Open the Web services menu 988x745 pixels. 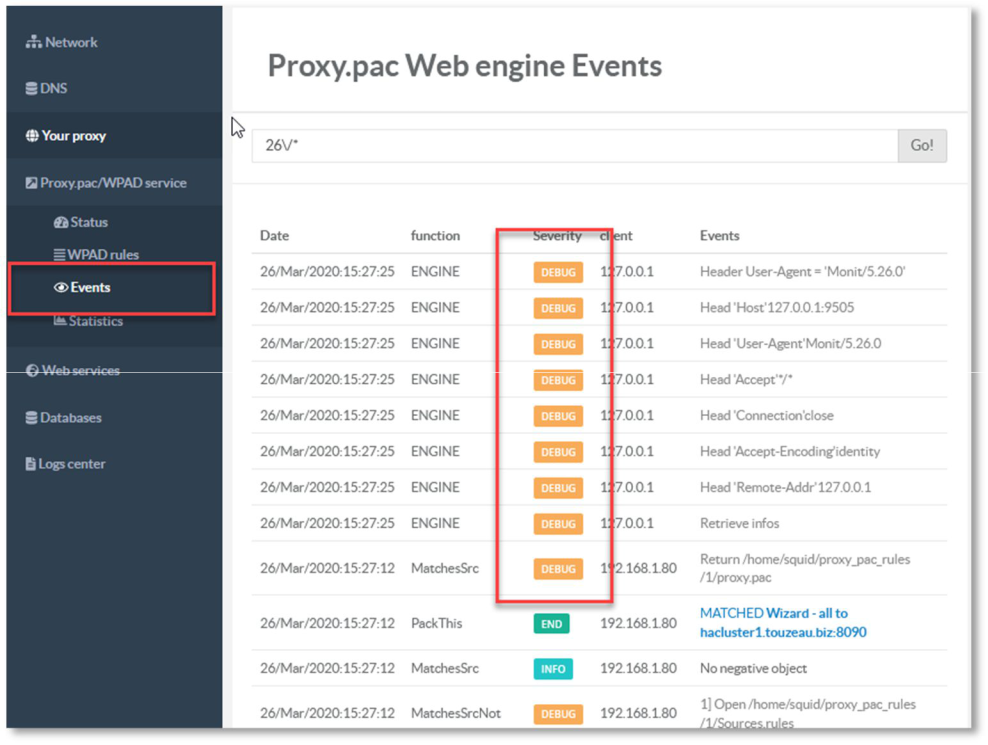80,371
